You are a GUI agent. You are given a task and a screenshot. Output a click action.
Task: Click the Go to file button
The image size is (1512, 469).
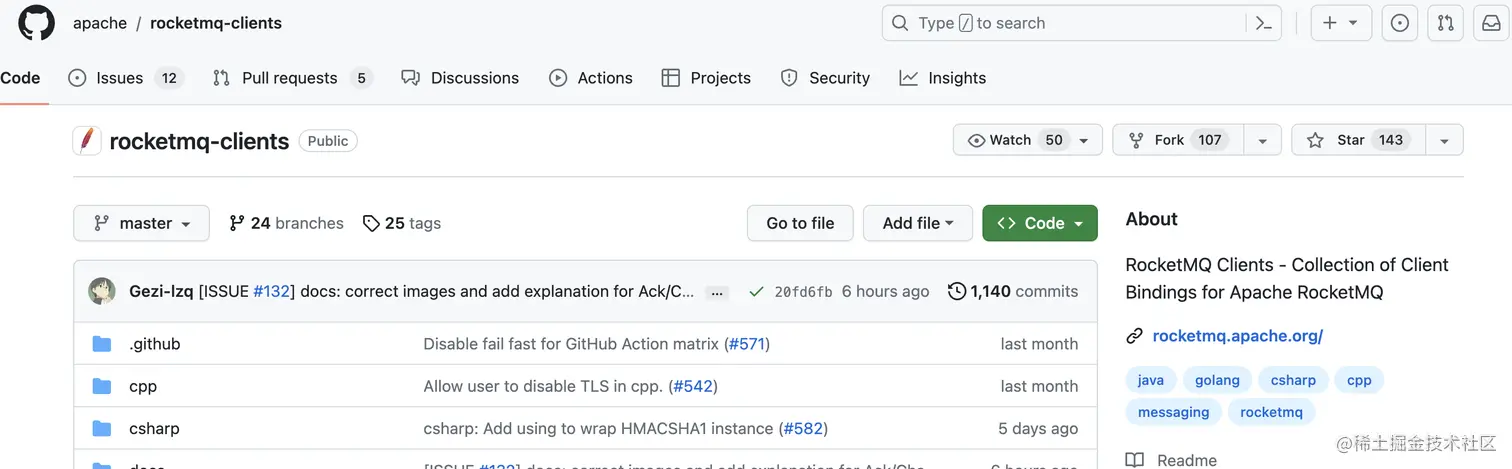[800, 223]
